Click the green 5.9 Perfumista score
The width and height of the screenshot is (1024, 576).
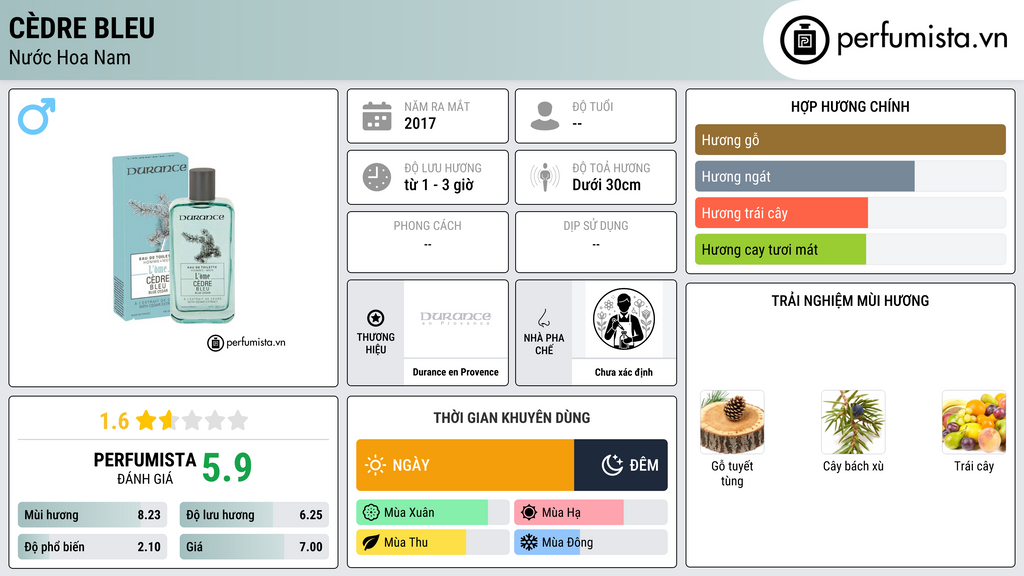pos(227,468)
